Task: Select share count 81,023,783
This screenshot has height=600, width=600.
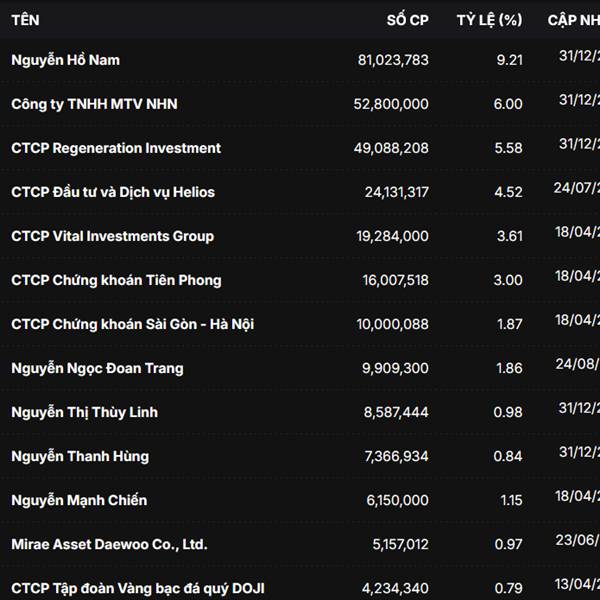Action: pos(393,60)
